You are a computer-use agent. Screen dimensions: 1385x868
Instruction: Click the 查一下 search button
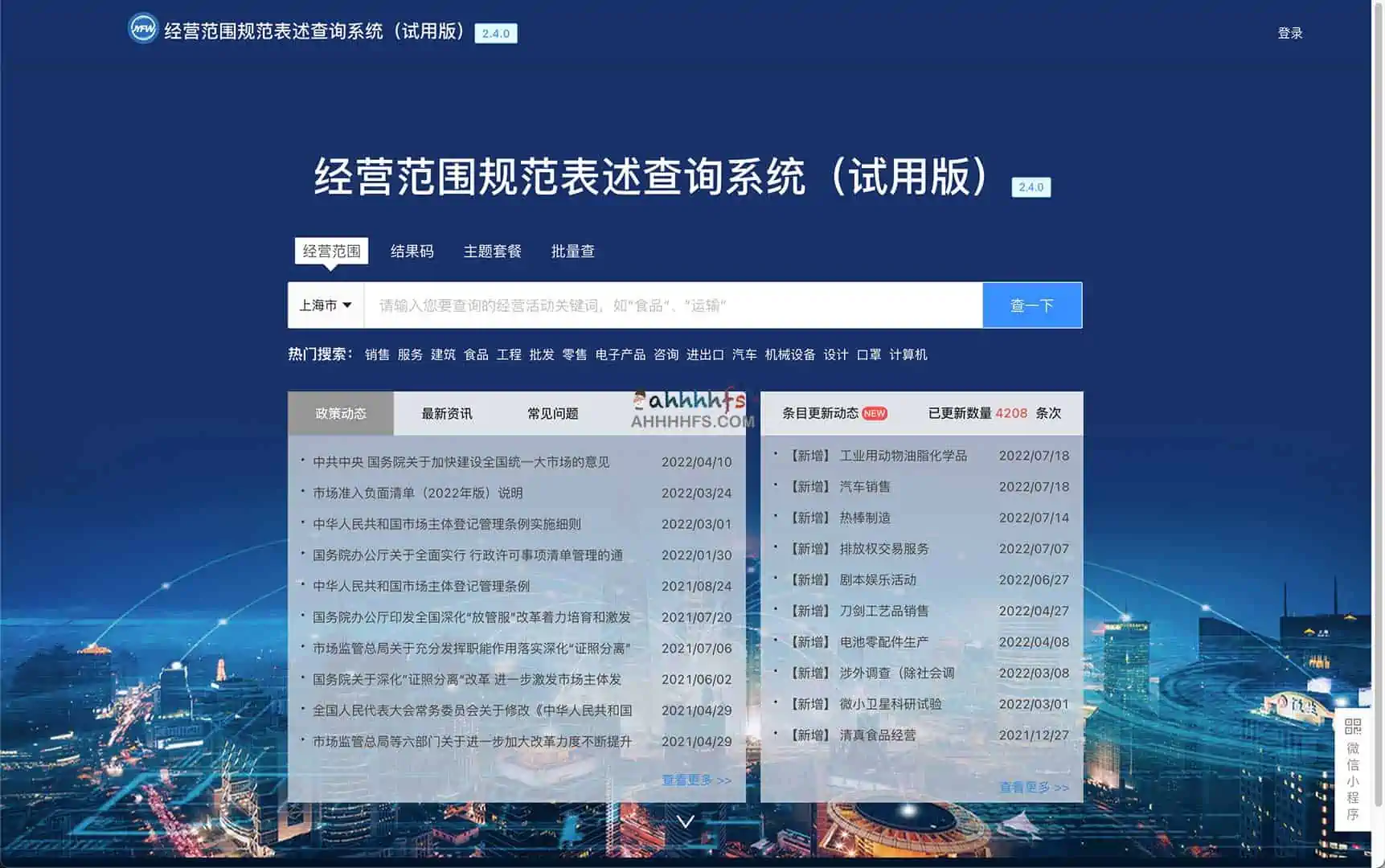(x=1032, y=305)
